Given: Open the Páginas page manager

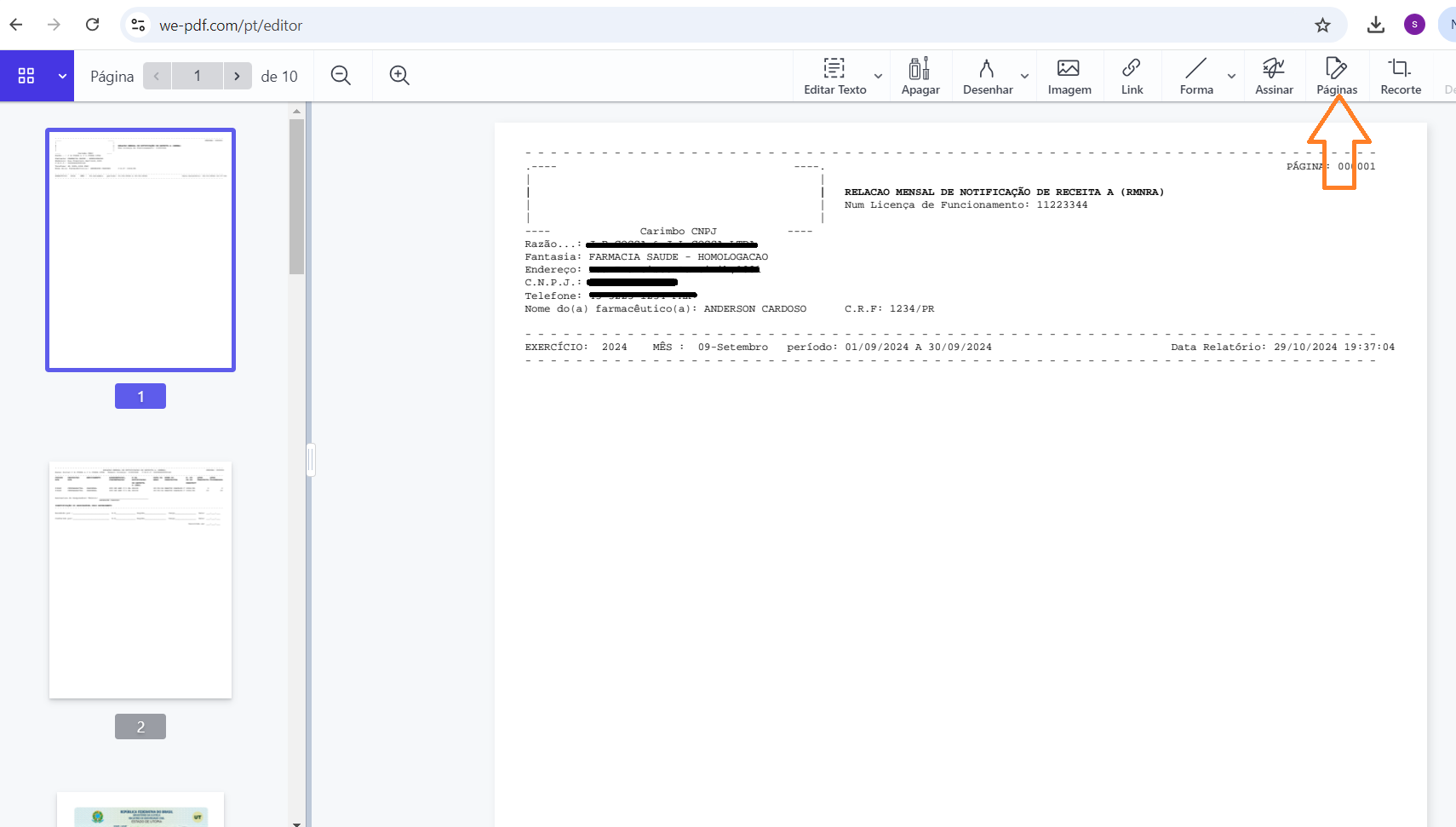Looking at the screenshot, I should point(1336,76).
